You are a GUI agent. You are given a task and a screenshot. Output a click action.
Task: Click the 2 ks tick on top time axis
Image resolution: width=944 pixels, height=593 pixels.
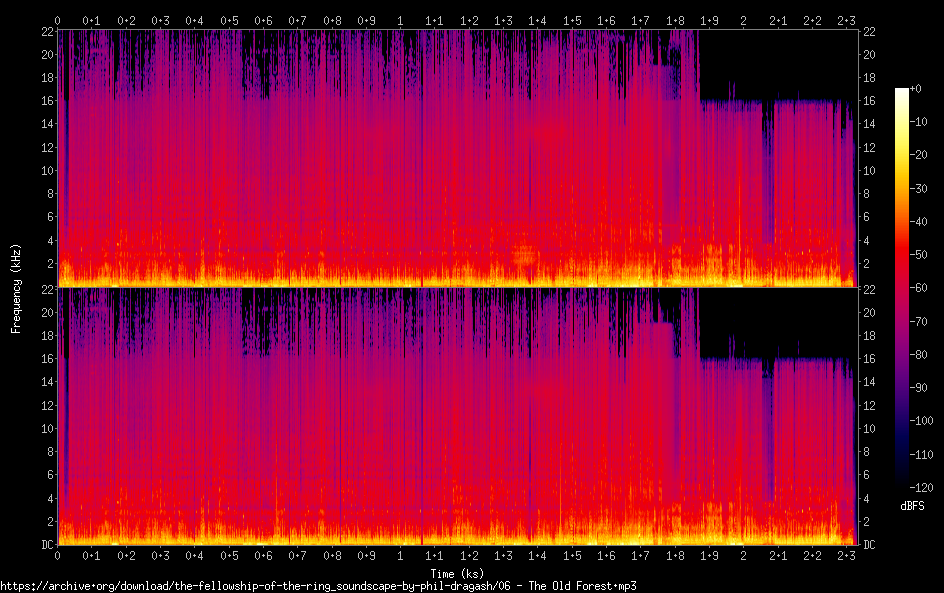[742, 20]
